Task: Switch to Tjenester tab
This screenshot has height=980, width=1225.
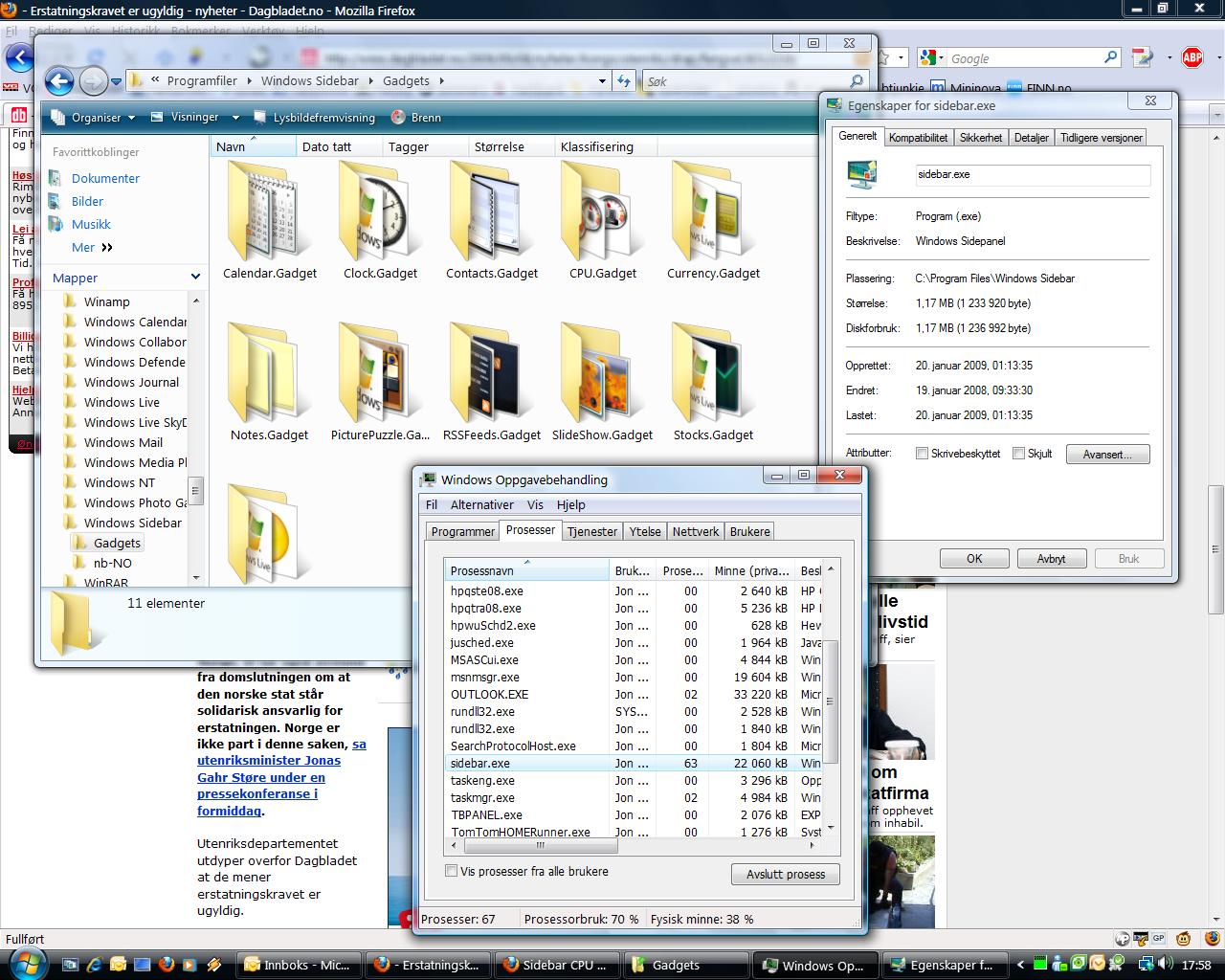Action: 592,531
